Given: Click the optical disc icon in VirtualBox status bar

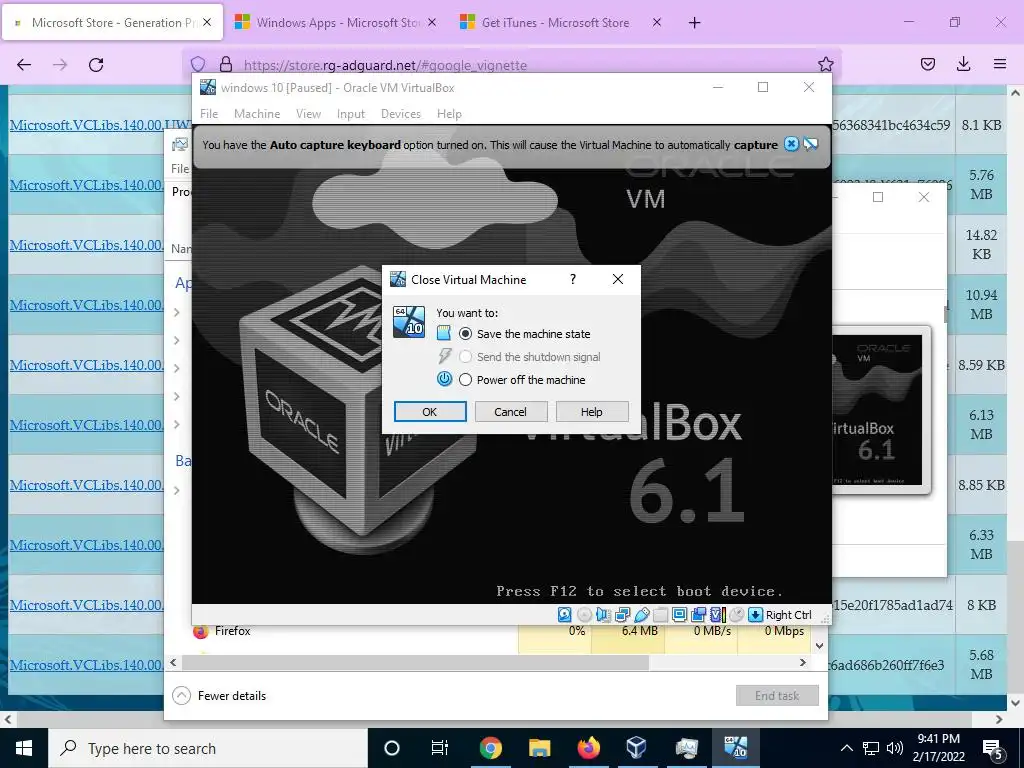Looking at the screenshot, I should (x=584, y=615).
